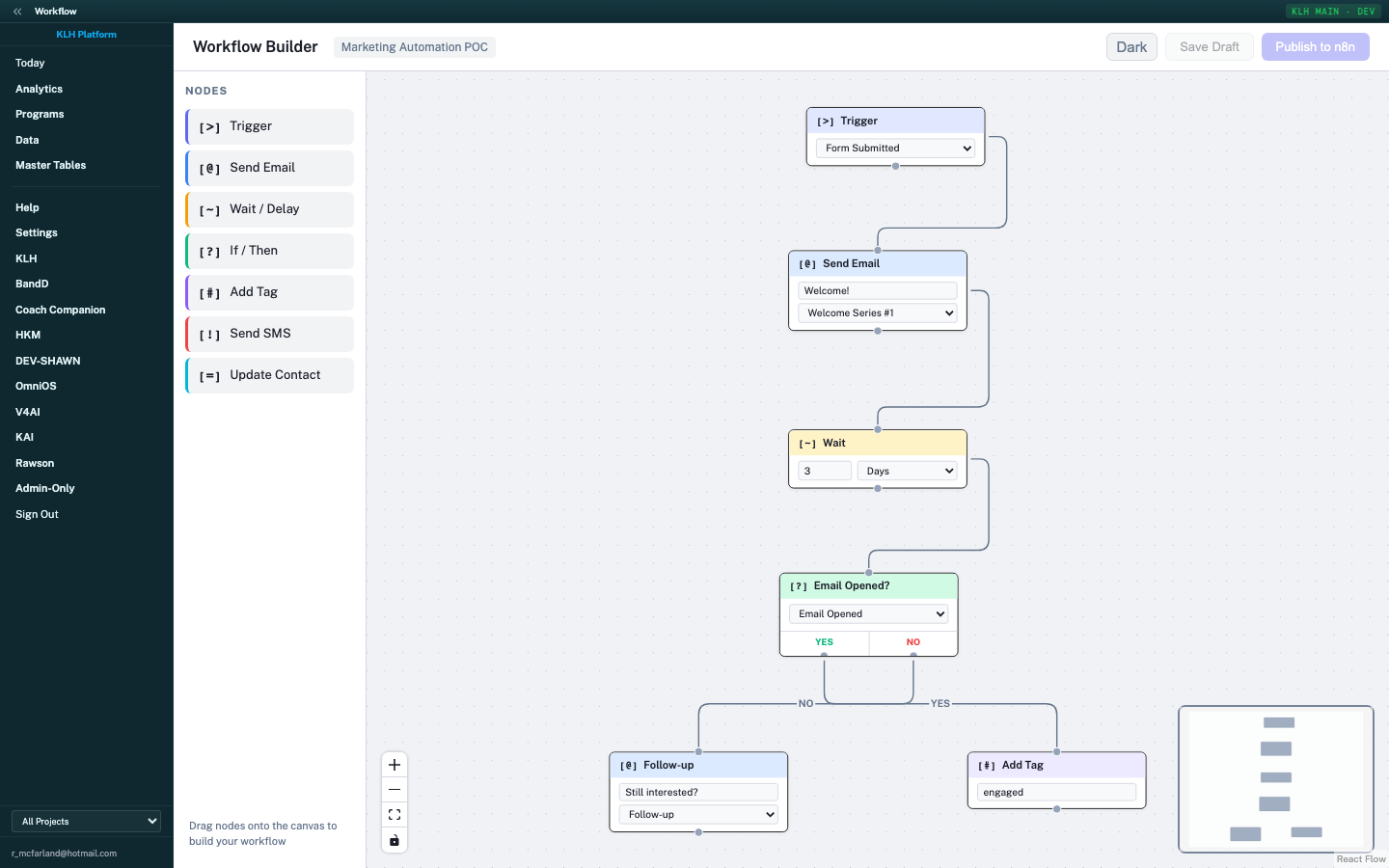Select the Send Email node in the palette
The width and height of the screenshot is (1389, 868).
[269, 168]
